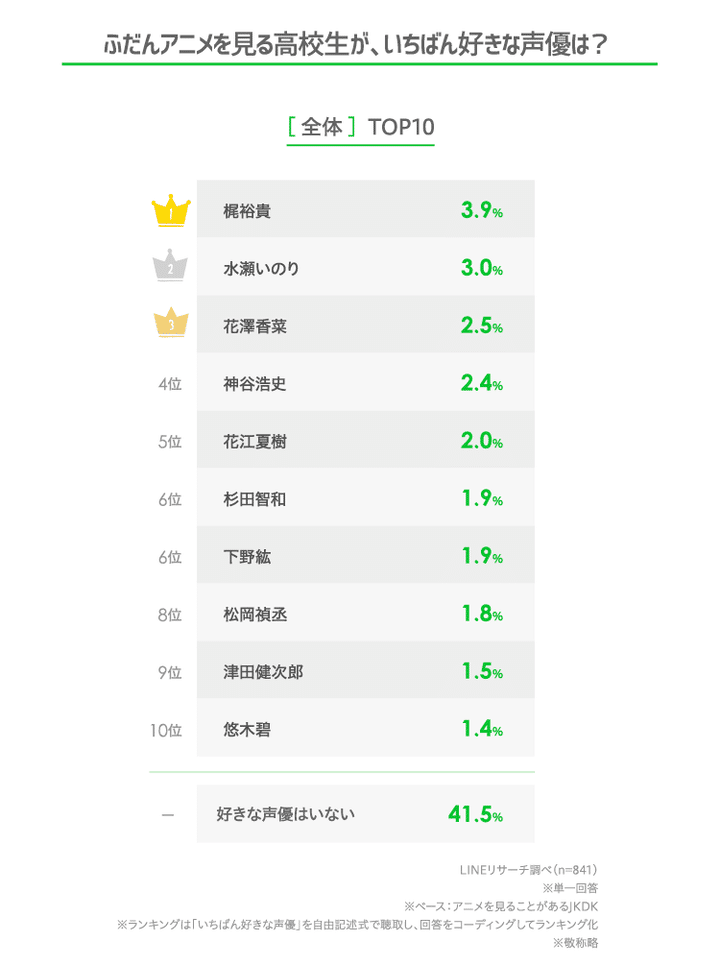Click 松岡禎丞 ranked eighth
This screenshot has width=720, height=979.
tap(255, 615)
